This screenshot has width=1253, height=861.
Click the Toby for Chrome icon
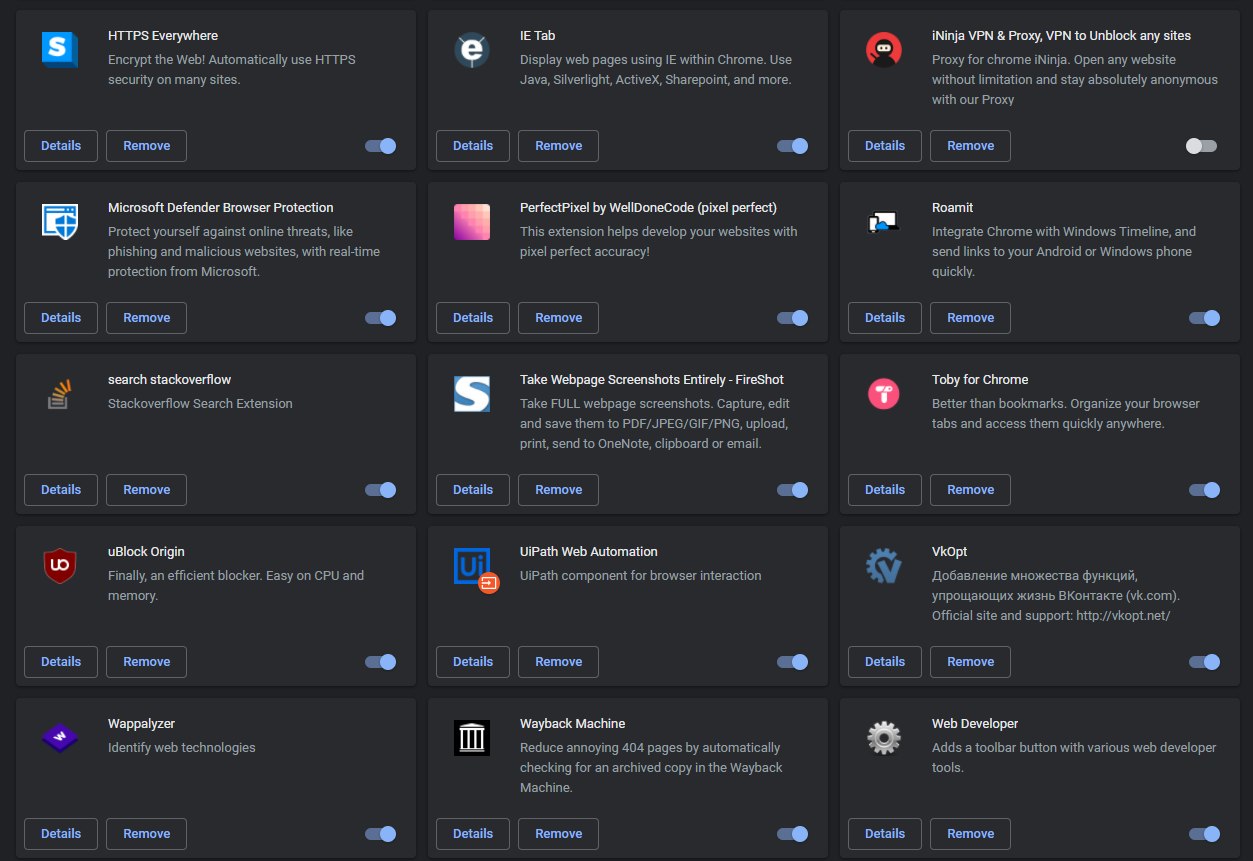(884, 394)
